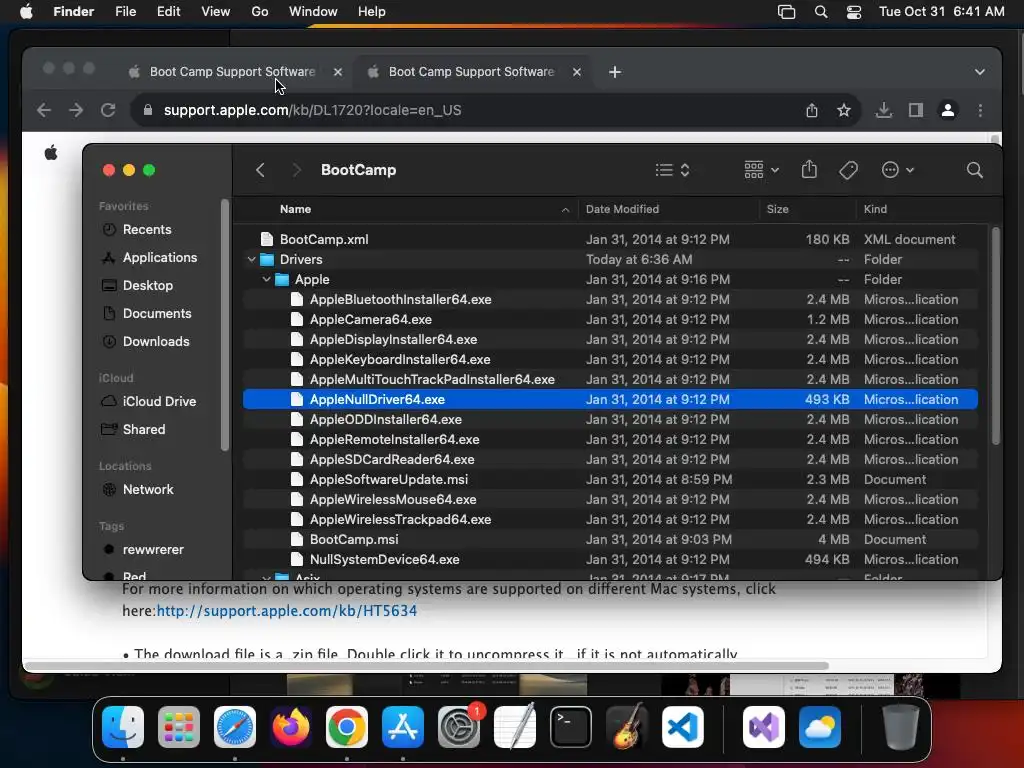
Task: Select BootCamp.xml file row
Action: [610, 239]
